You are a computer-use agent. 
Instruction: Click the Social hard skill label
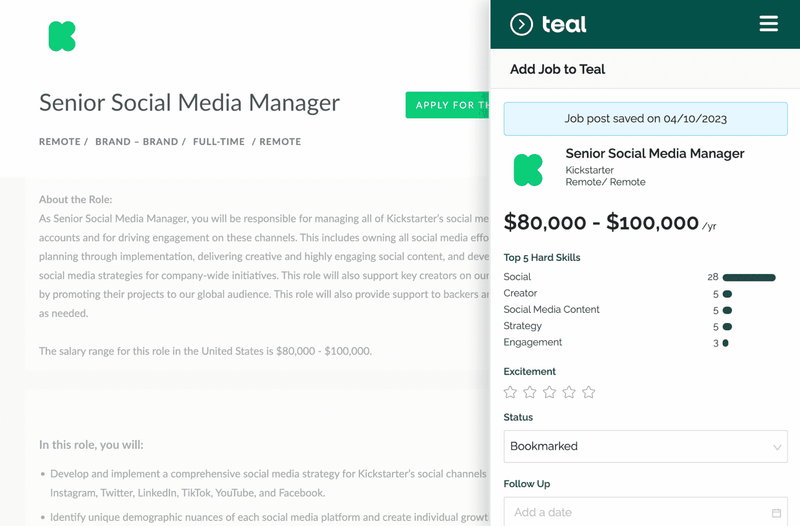[517, 277]
